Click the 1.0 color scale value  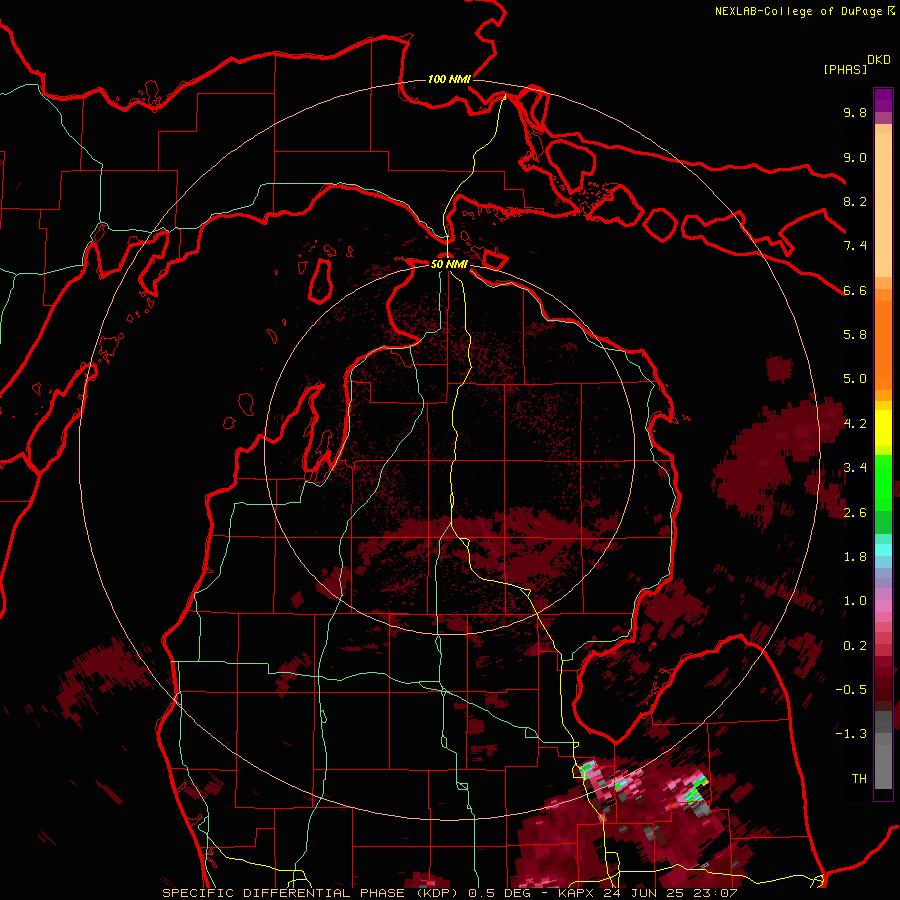(x=855, y=602)
